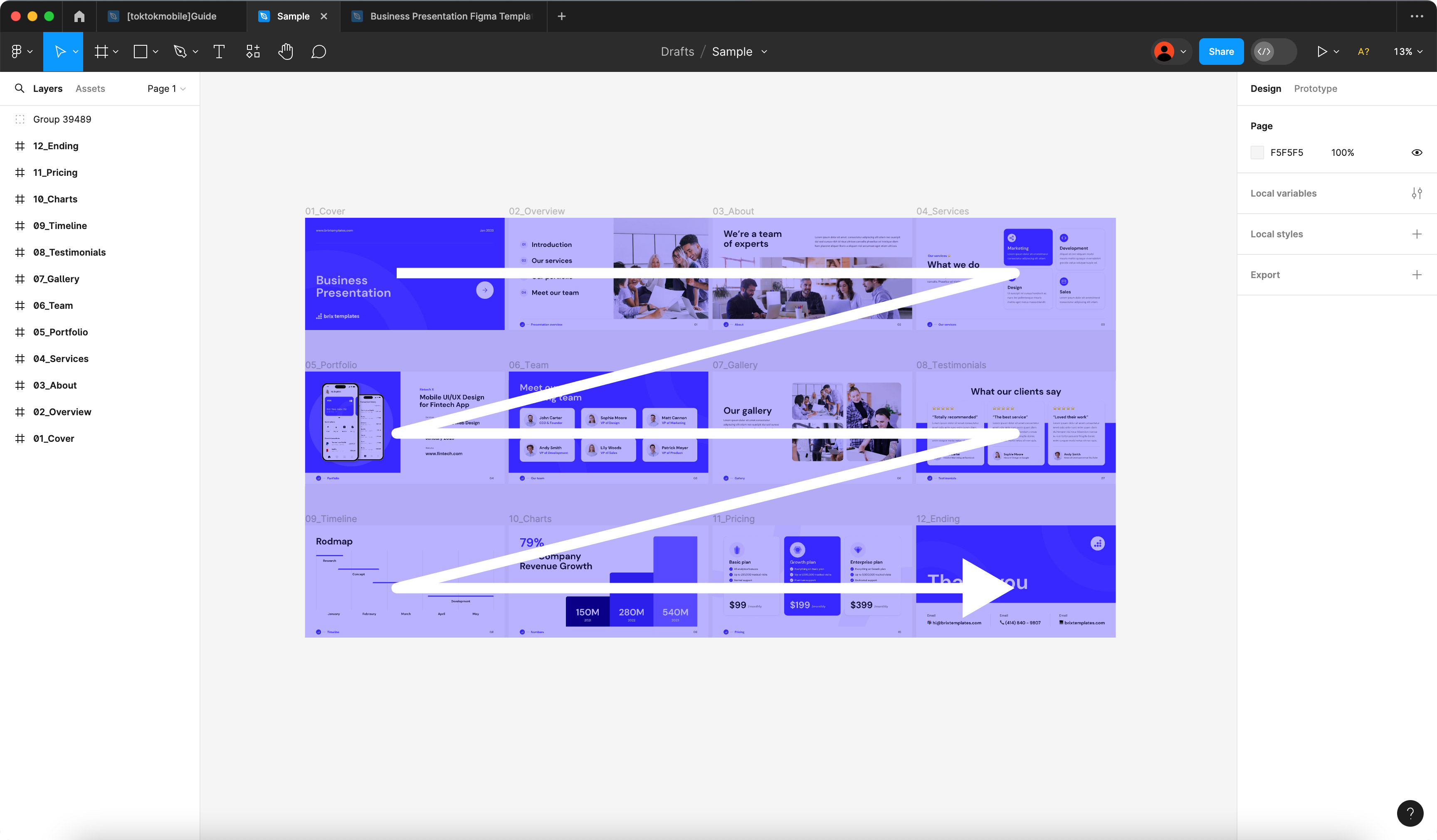Toggle page background visibility eye
This screenshot has width=1437, height=840.
click(x=1417, y=153)
